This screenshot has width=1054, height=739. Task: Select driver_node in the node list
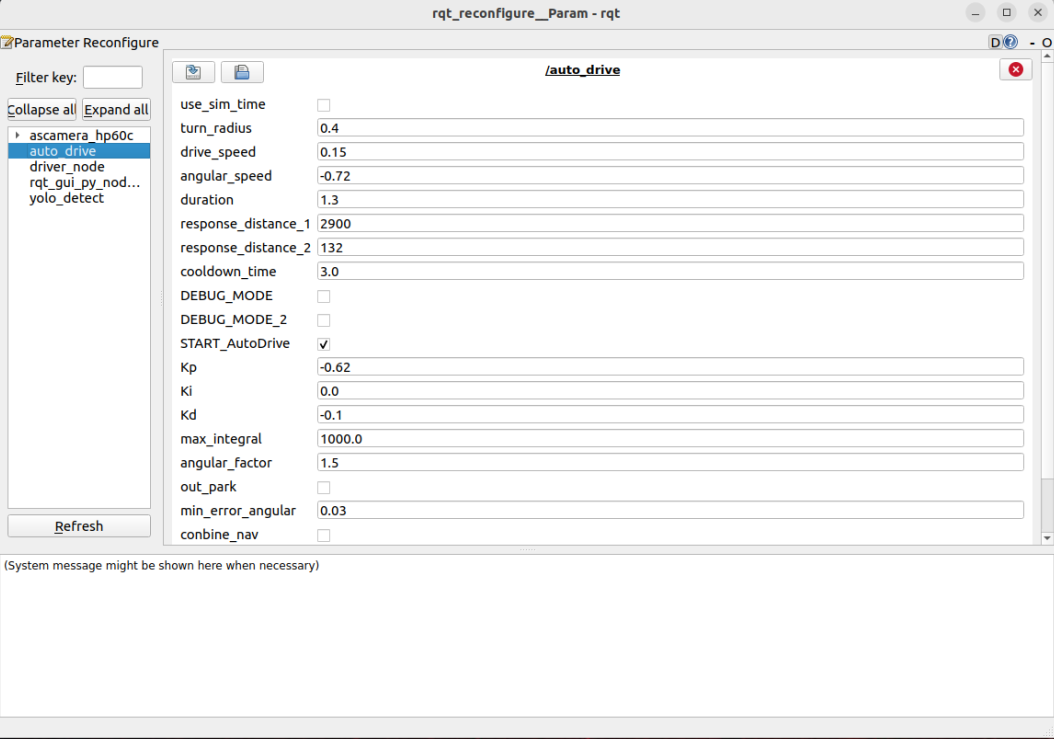click(x=66, y=167)
